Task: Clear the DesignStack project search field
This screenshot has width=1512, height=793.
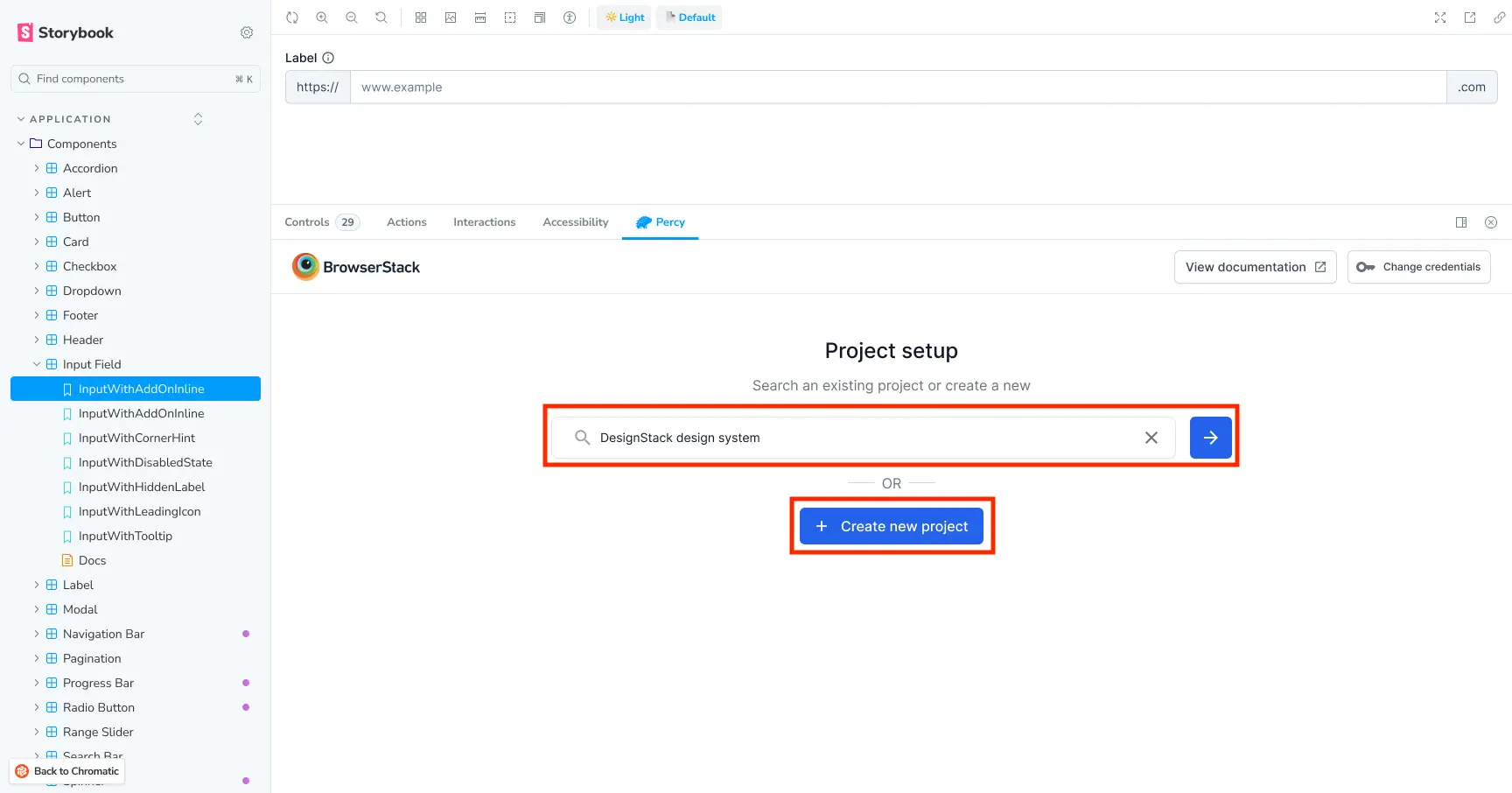Action: click(x=1151, y=438)
